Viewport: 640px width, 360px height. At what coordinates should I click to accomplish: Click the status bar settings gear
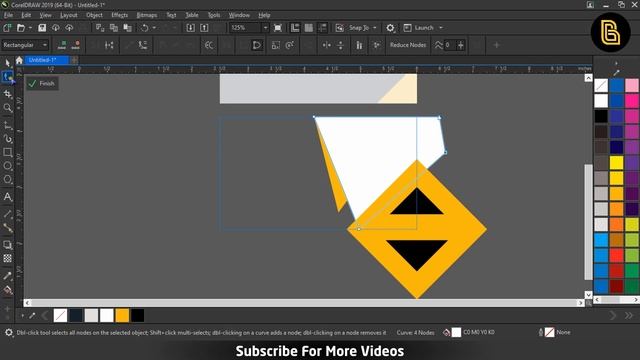coord(9,333)
